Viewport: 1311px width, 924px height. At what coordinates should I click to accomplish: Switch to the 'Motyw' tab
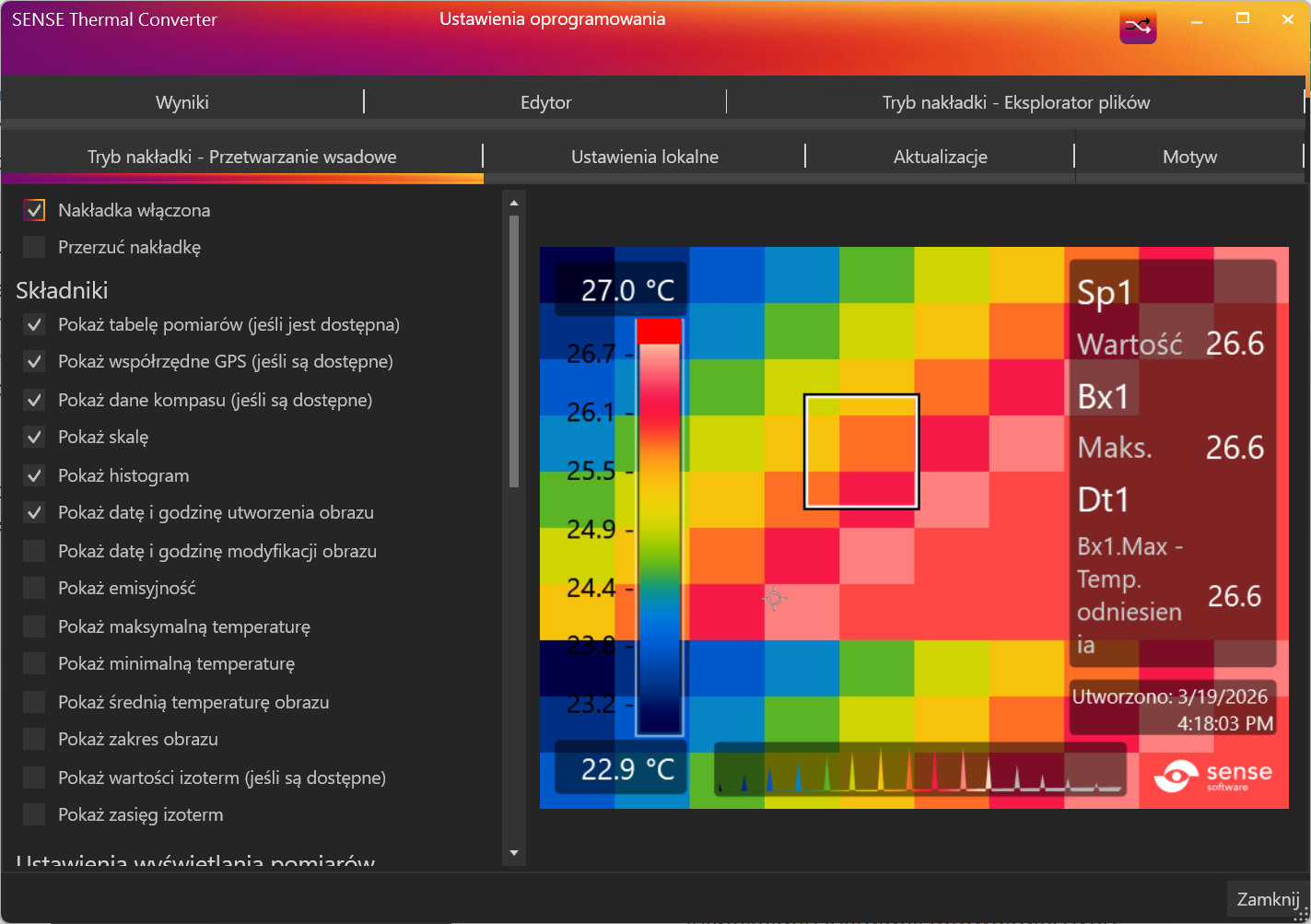click(x=1188, y=158)
